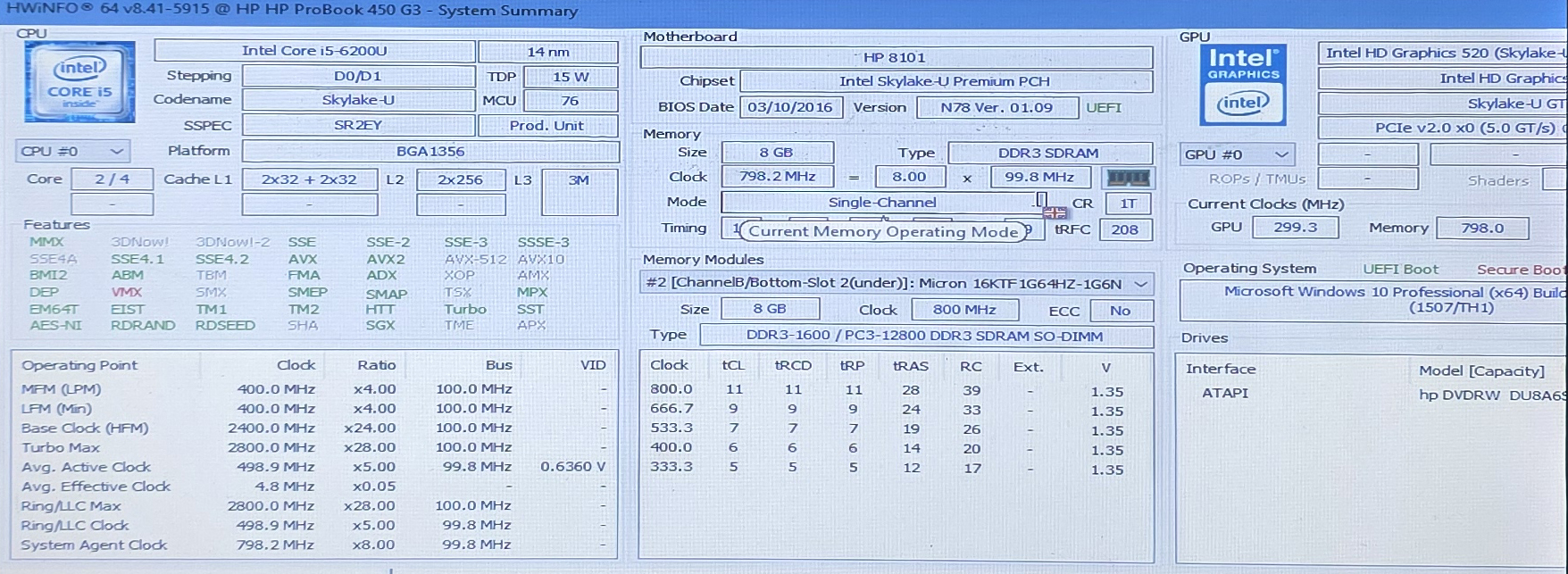Click the Operating Point column header
The width and height of the screenshot is (1568, 574).
79,365
